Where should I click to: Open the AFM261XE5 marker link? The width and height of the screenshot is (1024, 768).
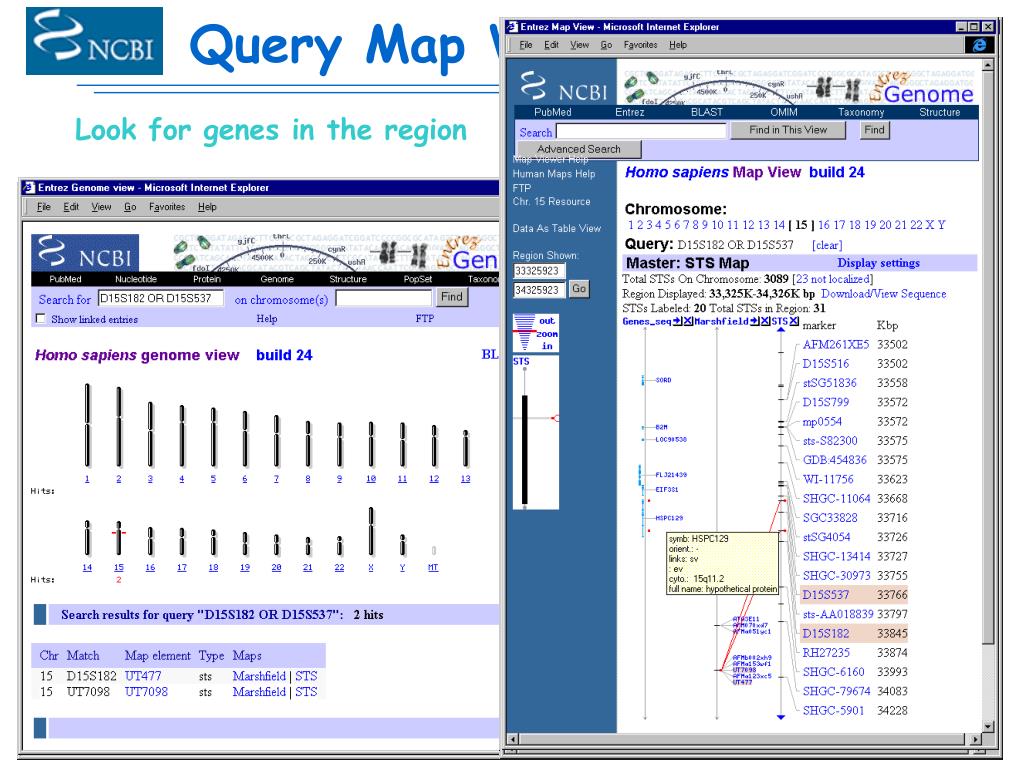click(x=836, y=345)
